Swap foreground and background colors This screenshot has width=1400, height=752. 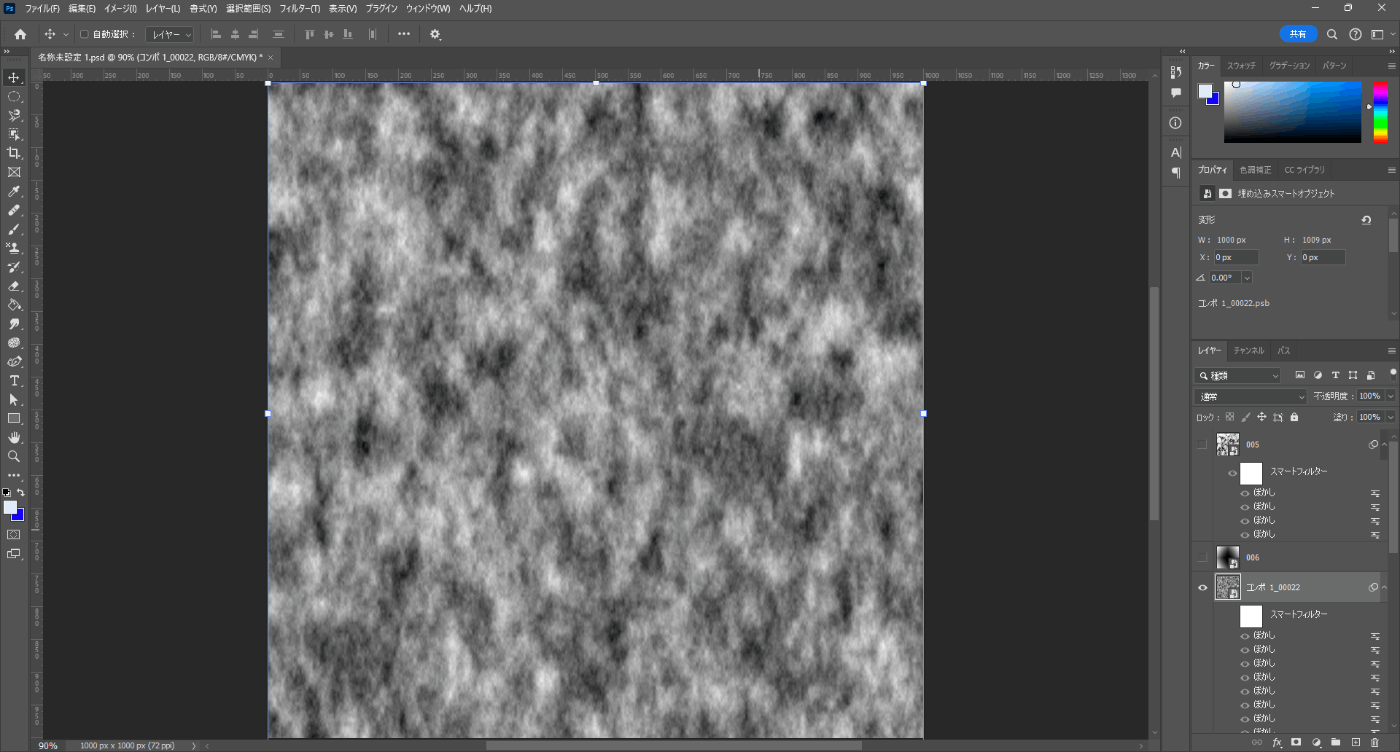click(x=20, y=492)
